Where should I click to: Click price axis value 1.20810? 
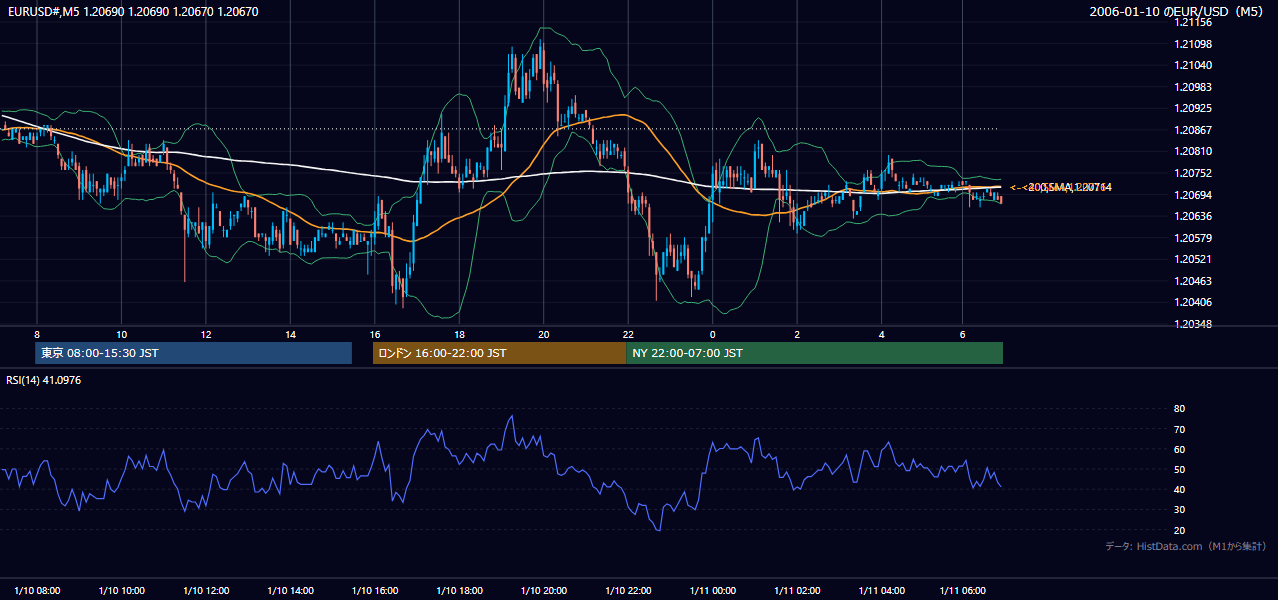coord(1193,151)
